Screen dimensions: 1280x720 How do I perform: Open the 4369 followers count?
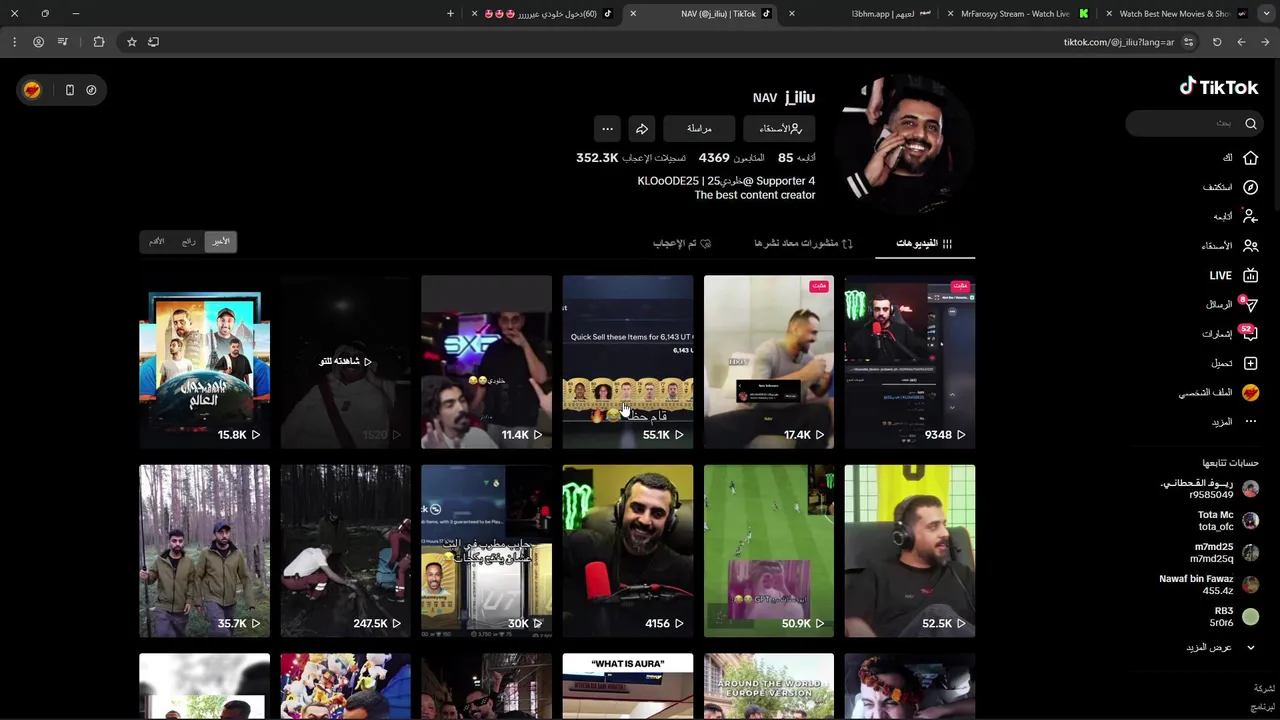(731, 158)
